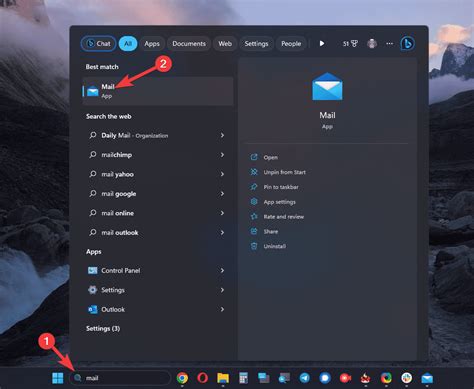Open Slack from taskbar
Viewport: 474px width, 389px height.
[x=406, y=378]
